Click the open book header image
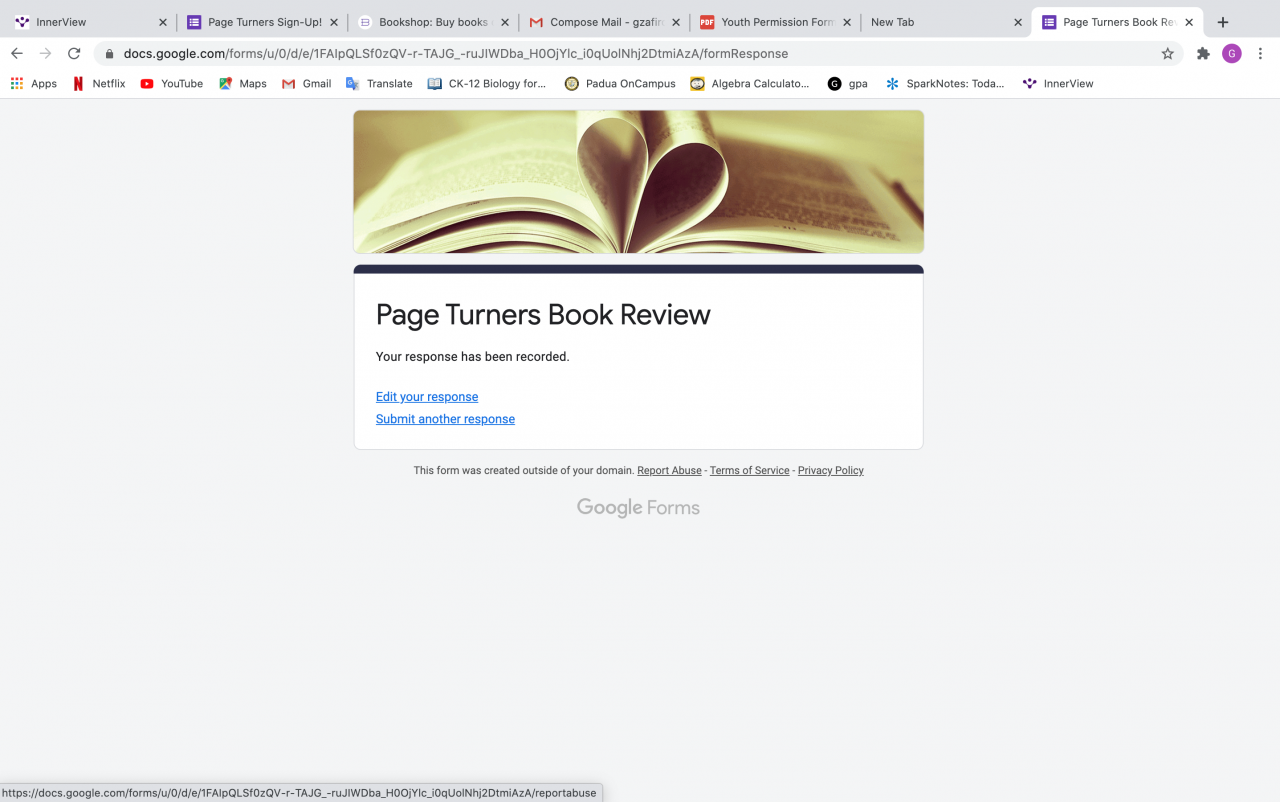This screenshot has height=802, width=1280. coord(638,181)
